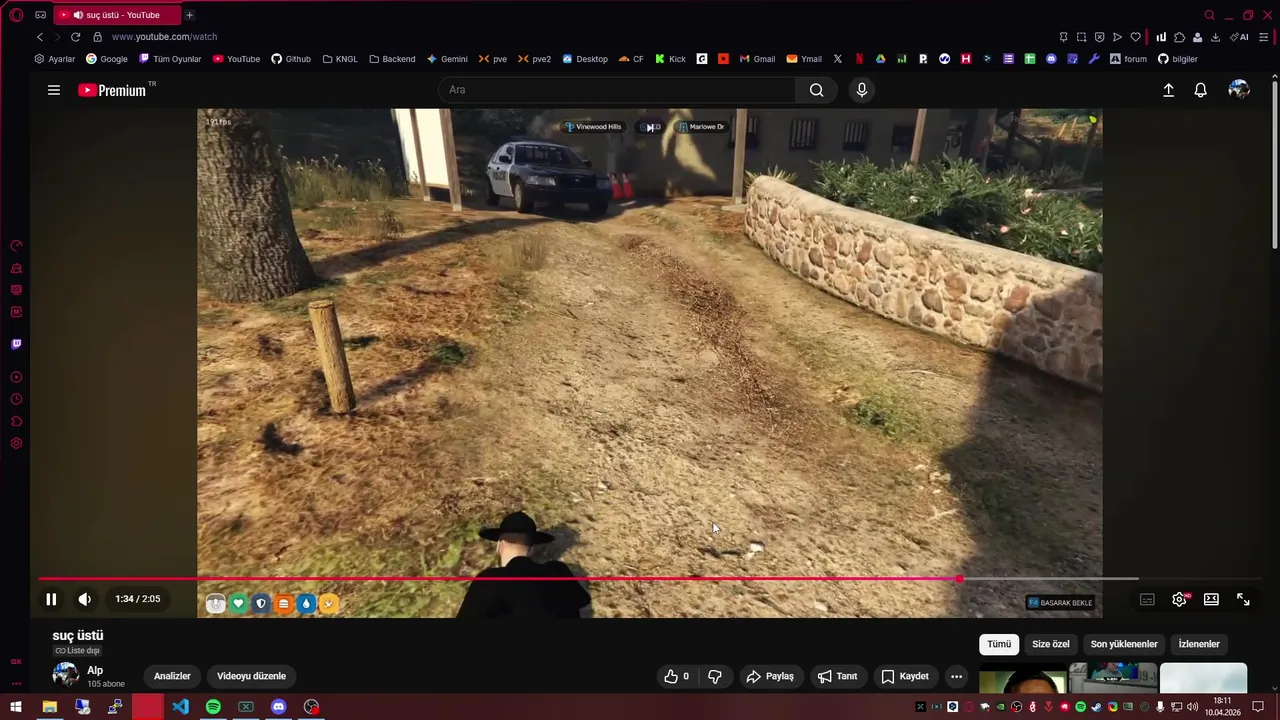Open the Tüm Oyunlar bookmark
The height and width of the screenshot is (720, 1280).
point(170,59)
